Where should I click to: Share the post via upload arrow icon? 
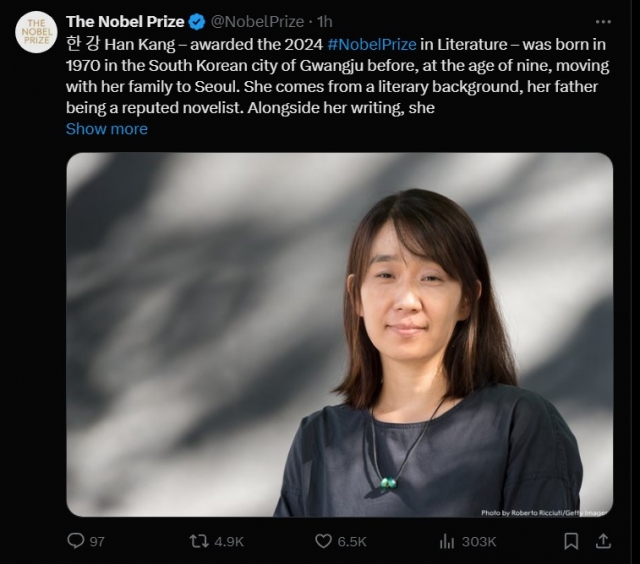tap(603, 541)
